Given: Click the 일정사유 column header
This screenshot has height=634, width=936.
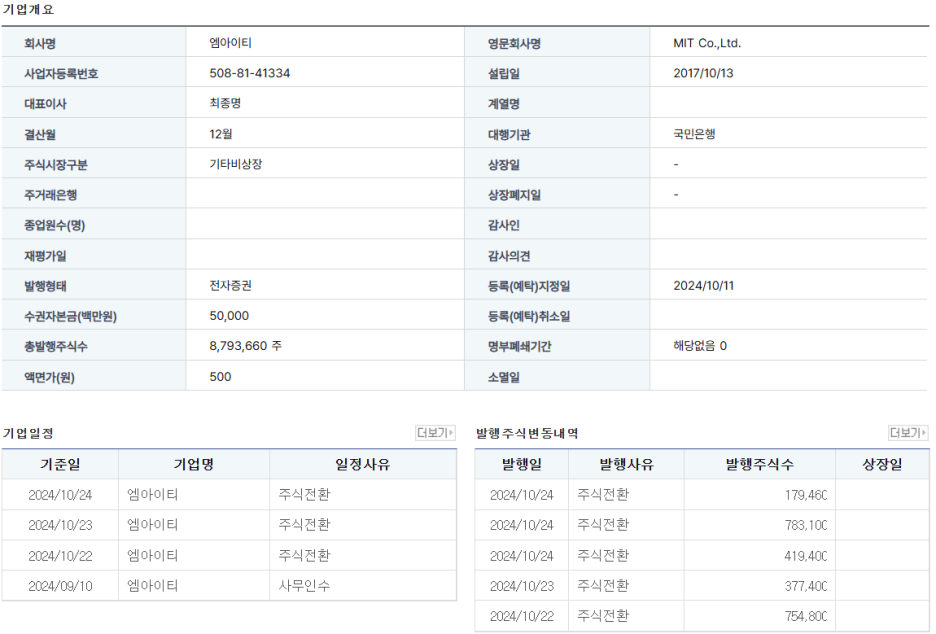Looking at the screenshot, I should [x=362, y=464].
